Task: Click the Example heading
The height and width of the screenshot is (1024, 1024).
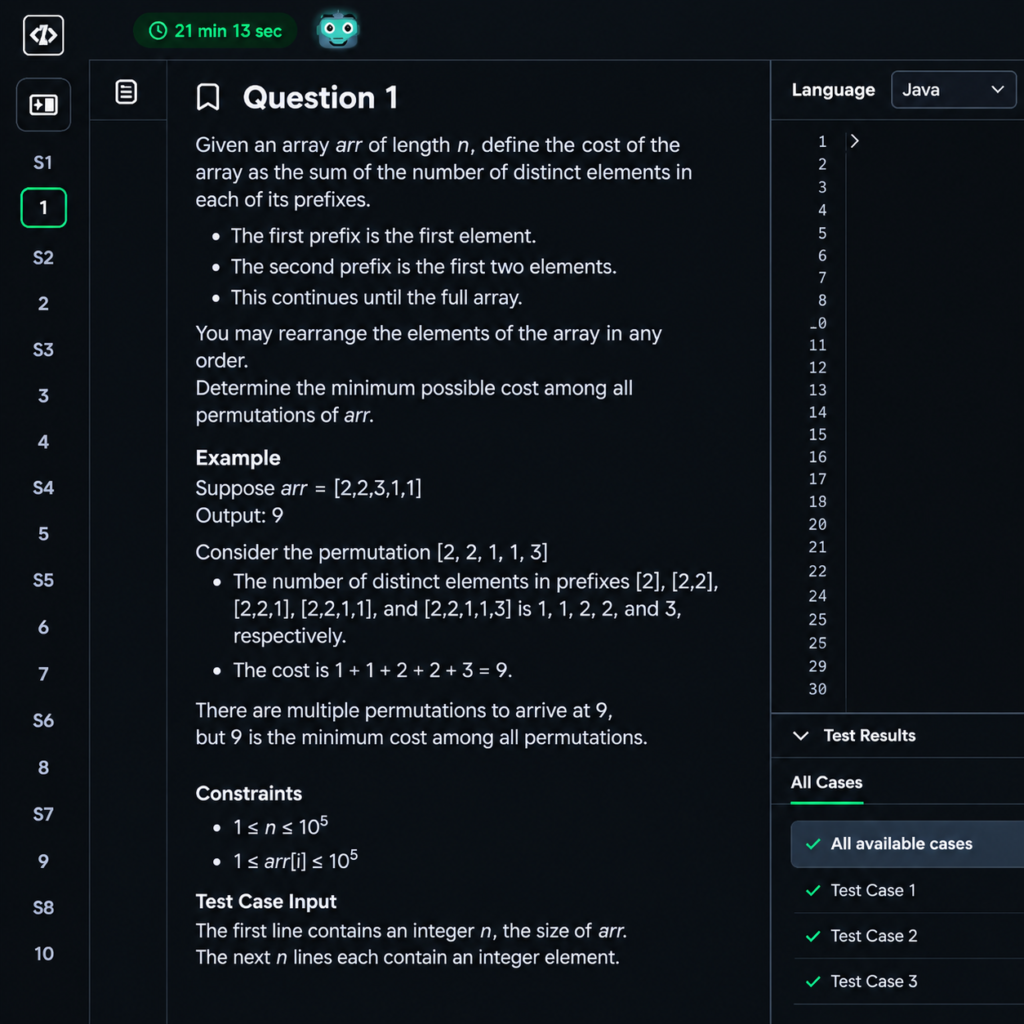Action: pyautogui.click(x=238, y=458)
